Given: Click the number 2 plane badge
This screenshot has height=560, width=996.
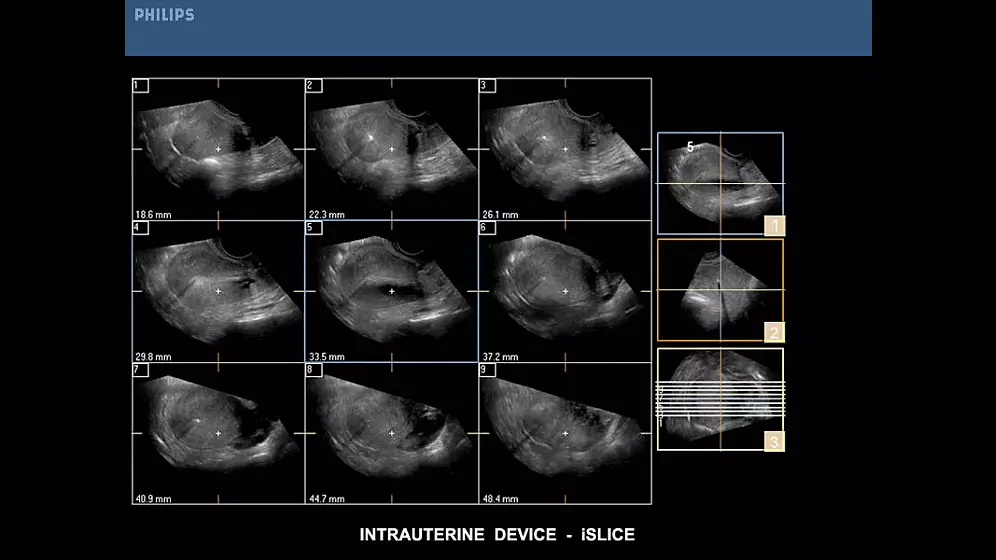Looking at the screenshot, I should pyautogui.click(x=774, y=332).
